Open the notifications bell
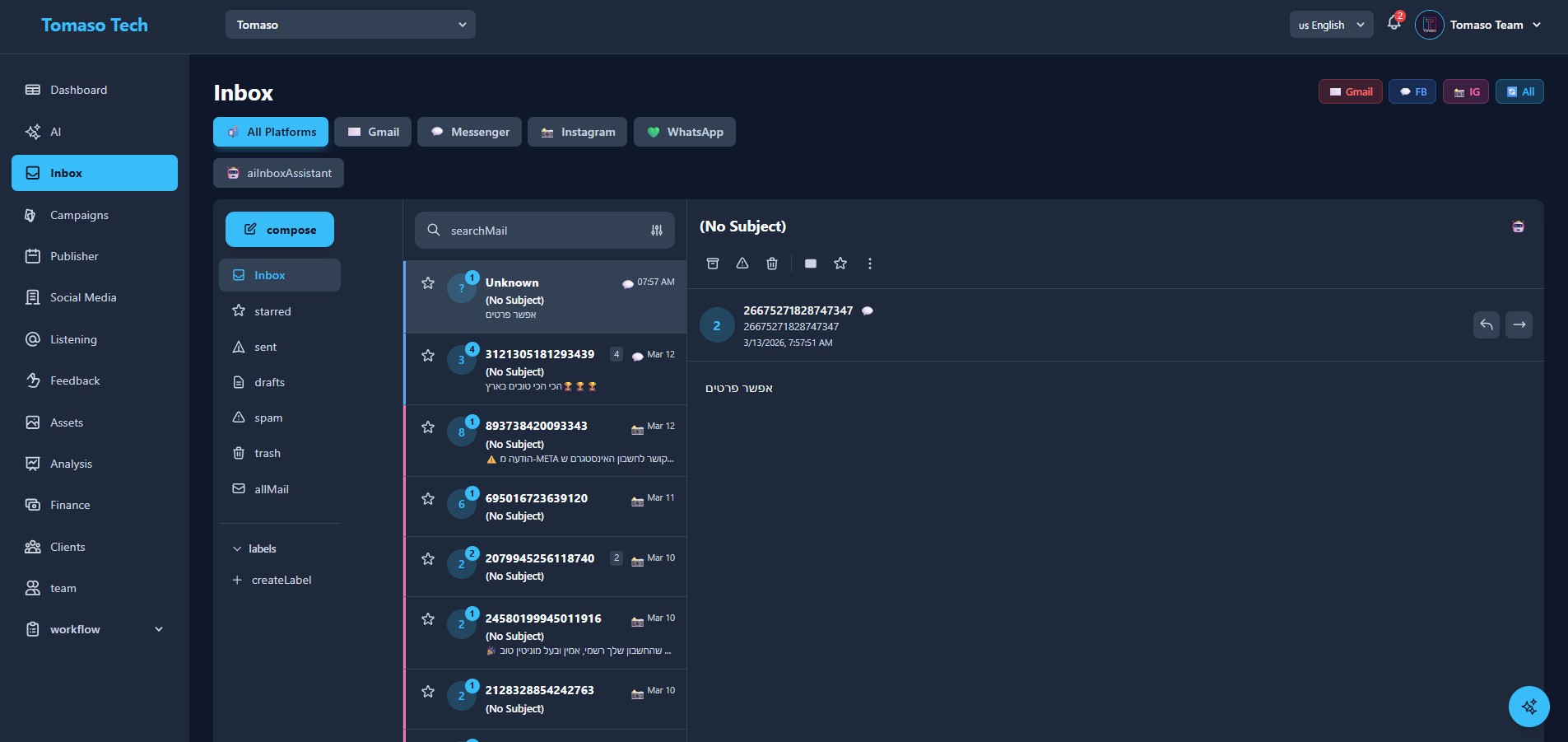1568x742 pixels. [1394, 24]
